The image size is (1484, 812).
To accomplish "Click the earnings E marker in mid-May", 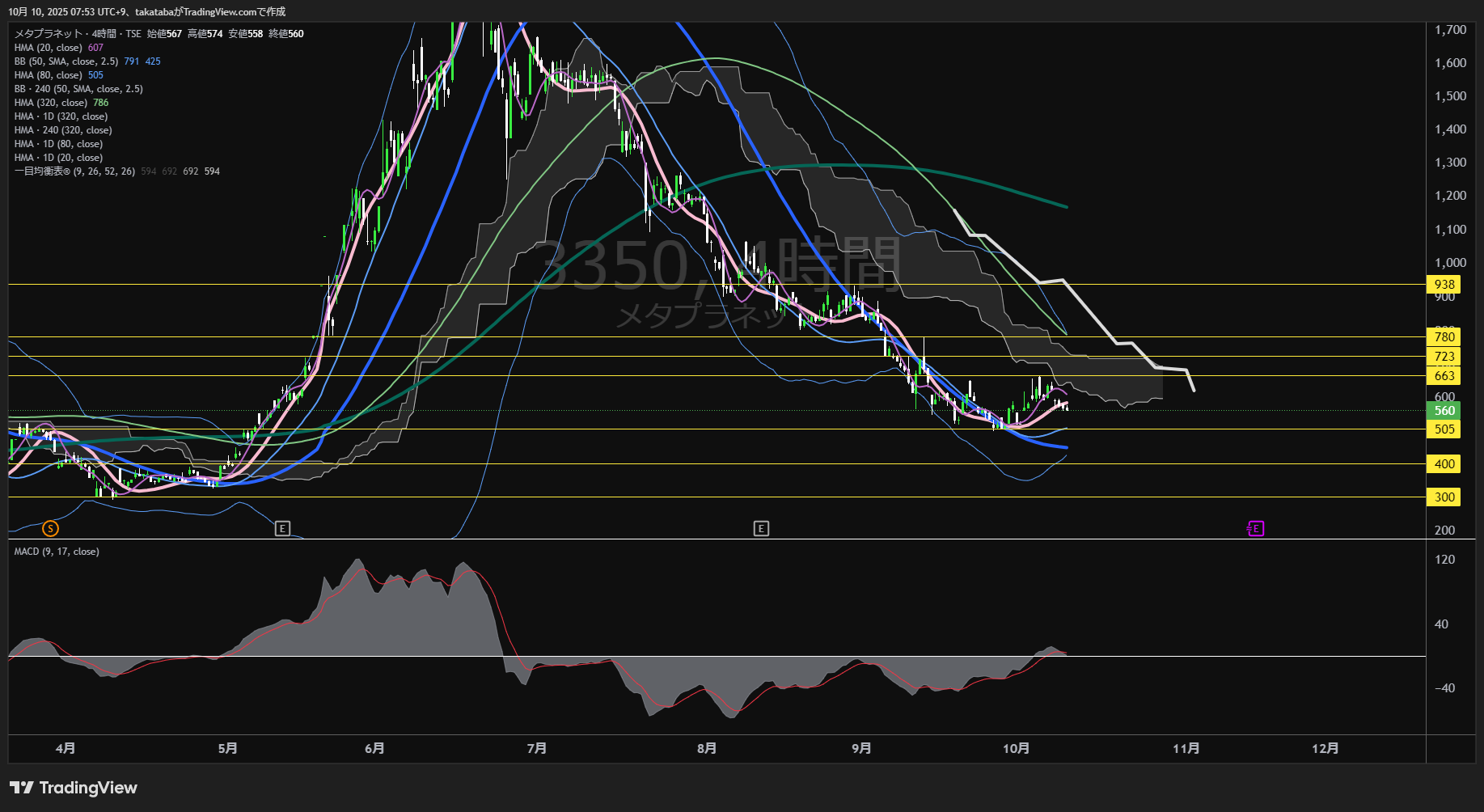I will point(282,528).
